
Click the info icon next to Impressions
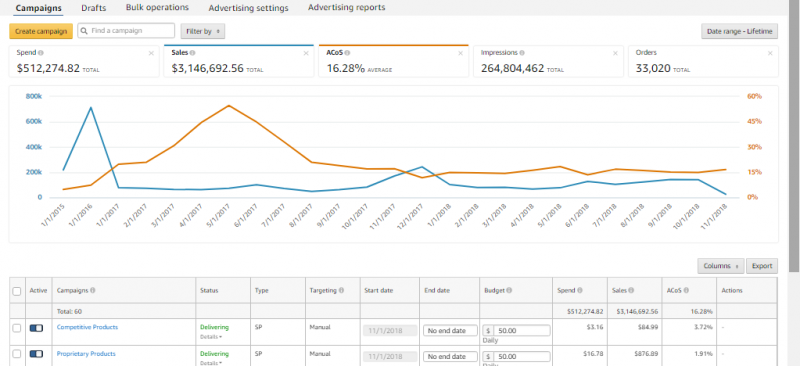pyautogui.click(x=522, y=53)
